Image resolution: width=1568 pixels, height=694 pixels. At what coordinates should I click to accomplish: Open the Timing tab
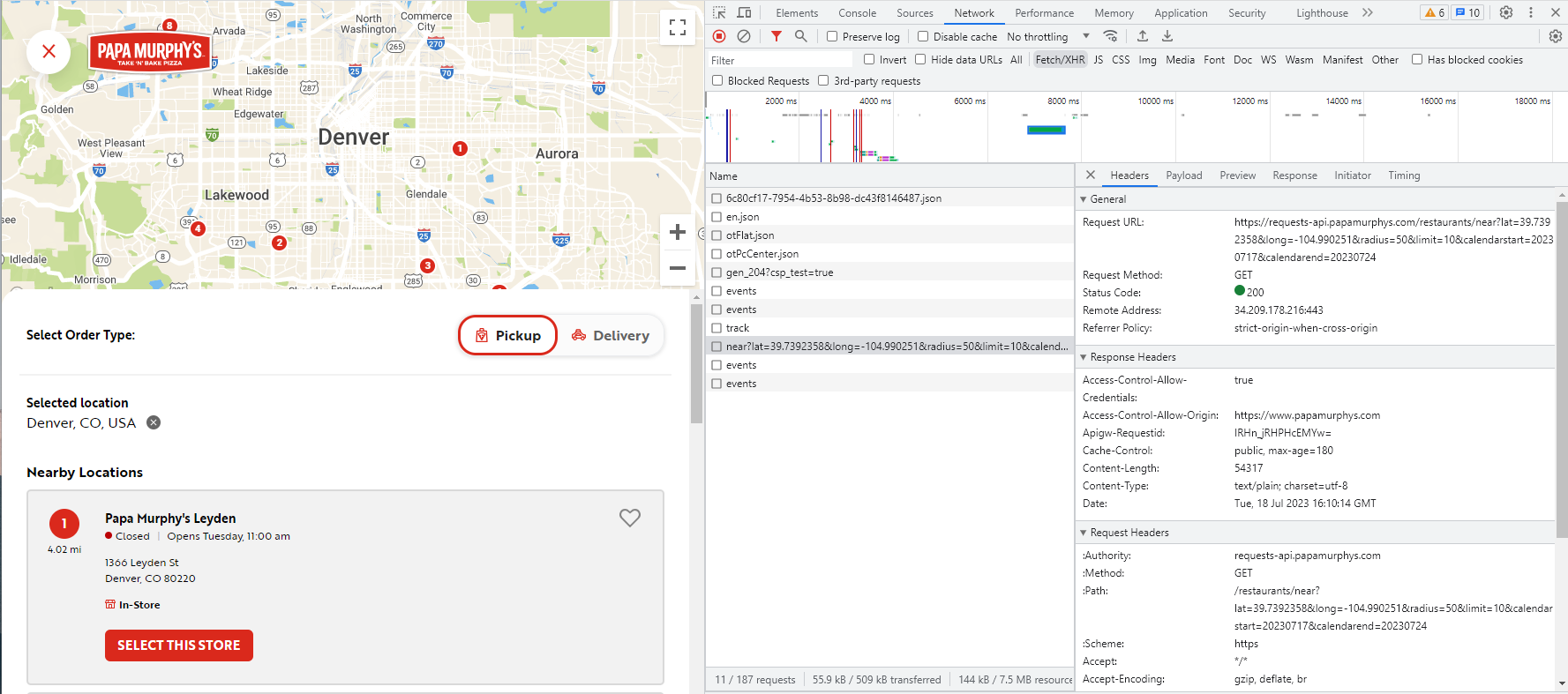click(1404, 175)
